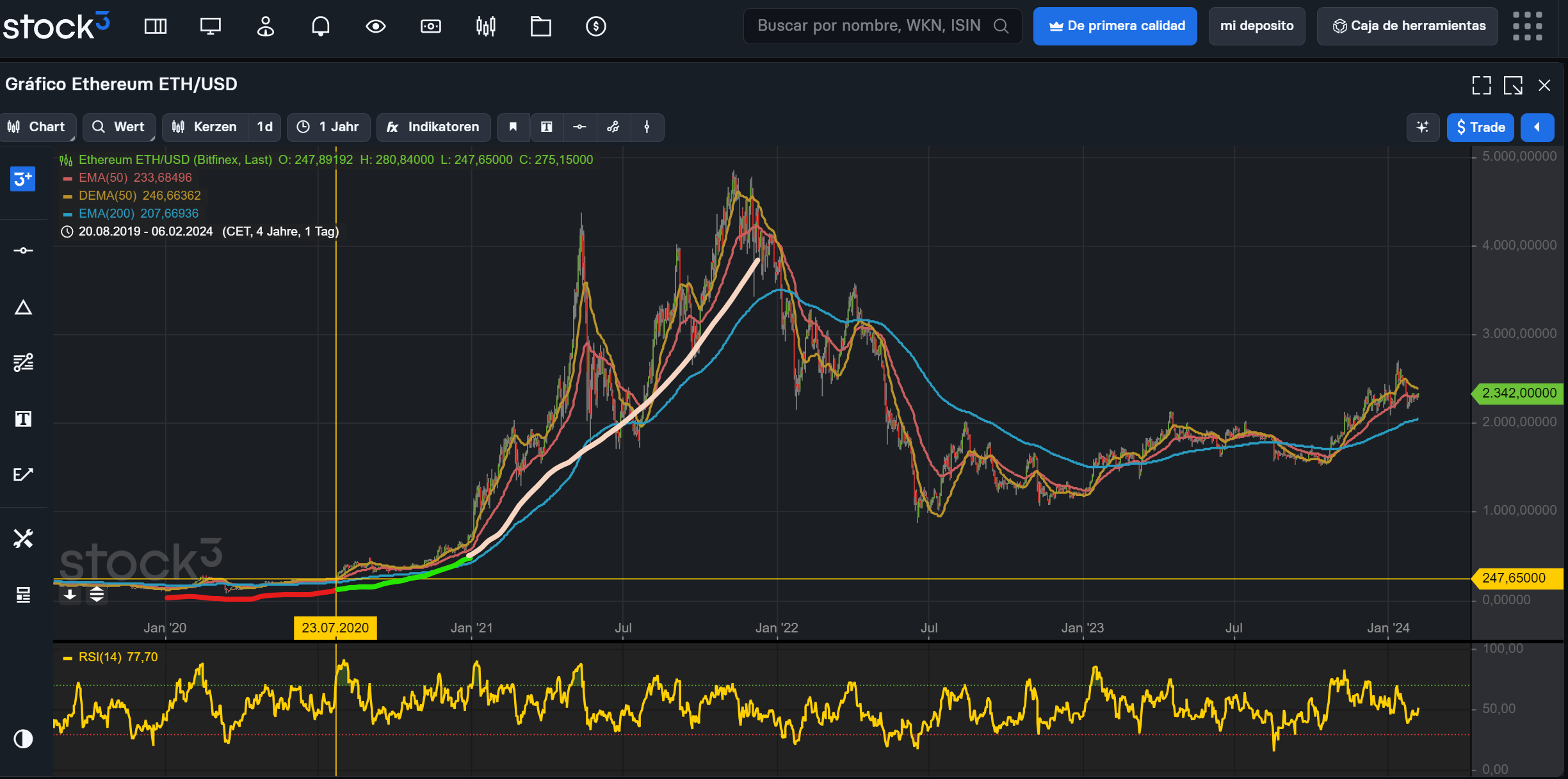Select the text tool in left sidebar
Image resolution: width=1568 pixels, height=779 pixels.
click(x=23, y=419)
